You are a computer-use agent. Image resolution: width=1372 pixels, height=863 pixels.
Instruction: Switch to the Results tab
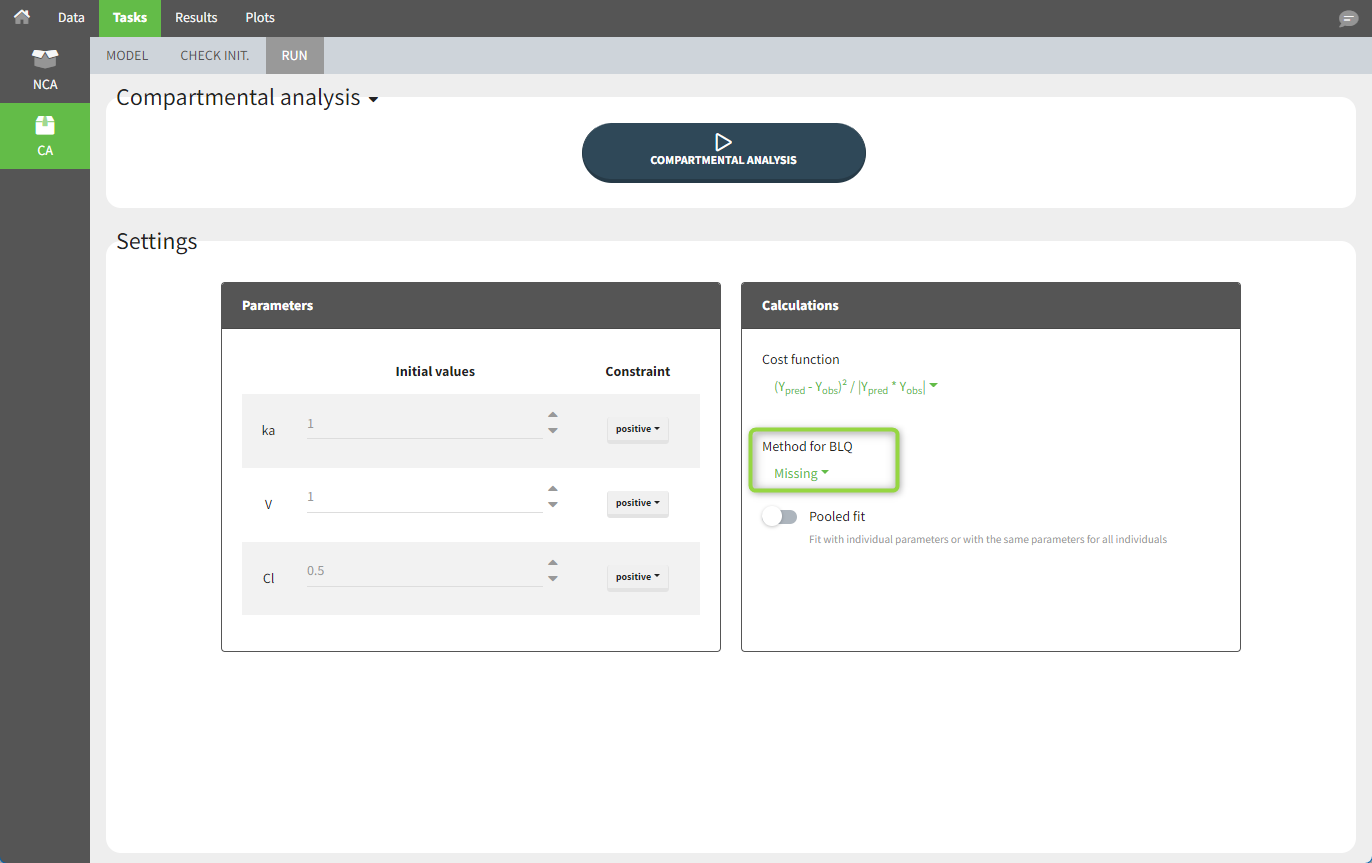coord(196,18)
